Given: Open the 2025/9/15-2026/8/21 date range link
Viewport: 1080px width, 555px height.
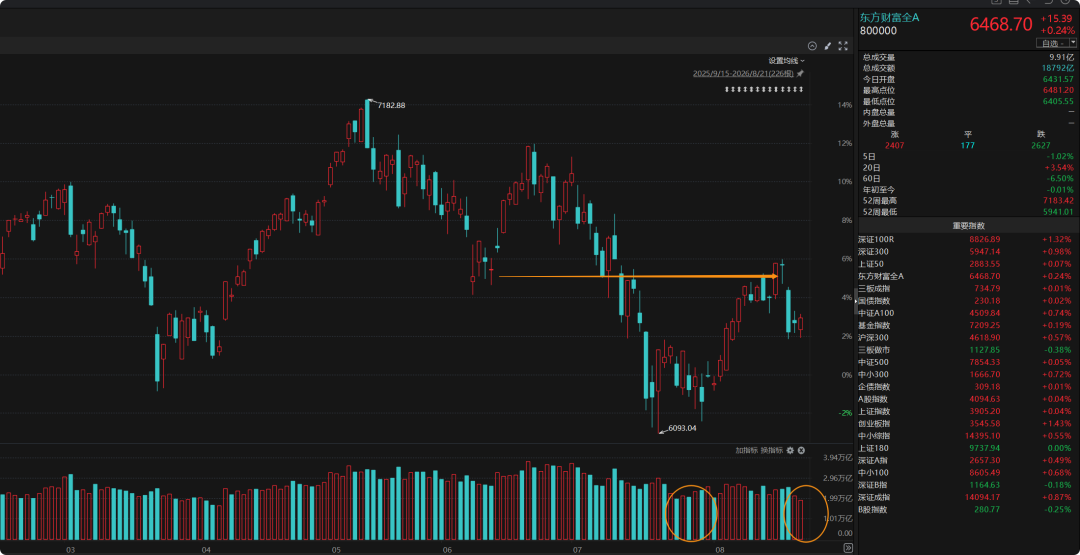Looking at the screenshot, I should click(x=743, y=73).
